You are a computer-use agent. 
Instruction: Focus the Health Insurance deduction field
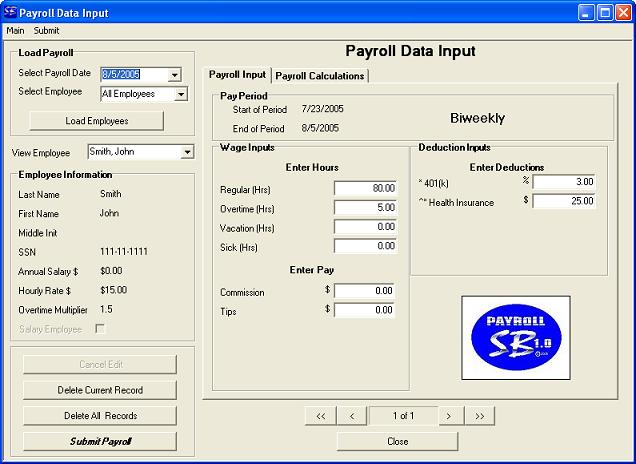(x=564, y=201)
